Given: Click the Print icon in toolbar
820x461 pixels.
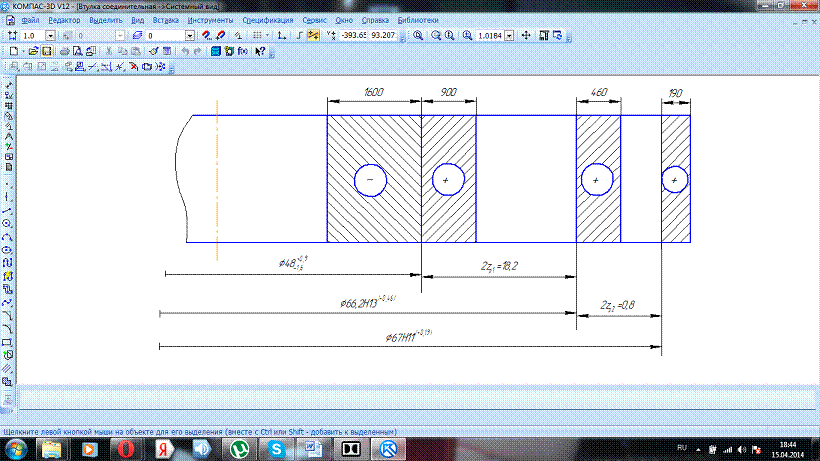Looking at the screenshot, I should pos(64,49).
